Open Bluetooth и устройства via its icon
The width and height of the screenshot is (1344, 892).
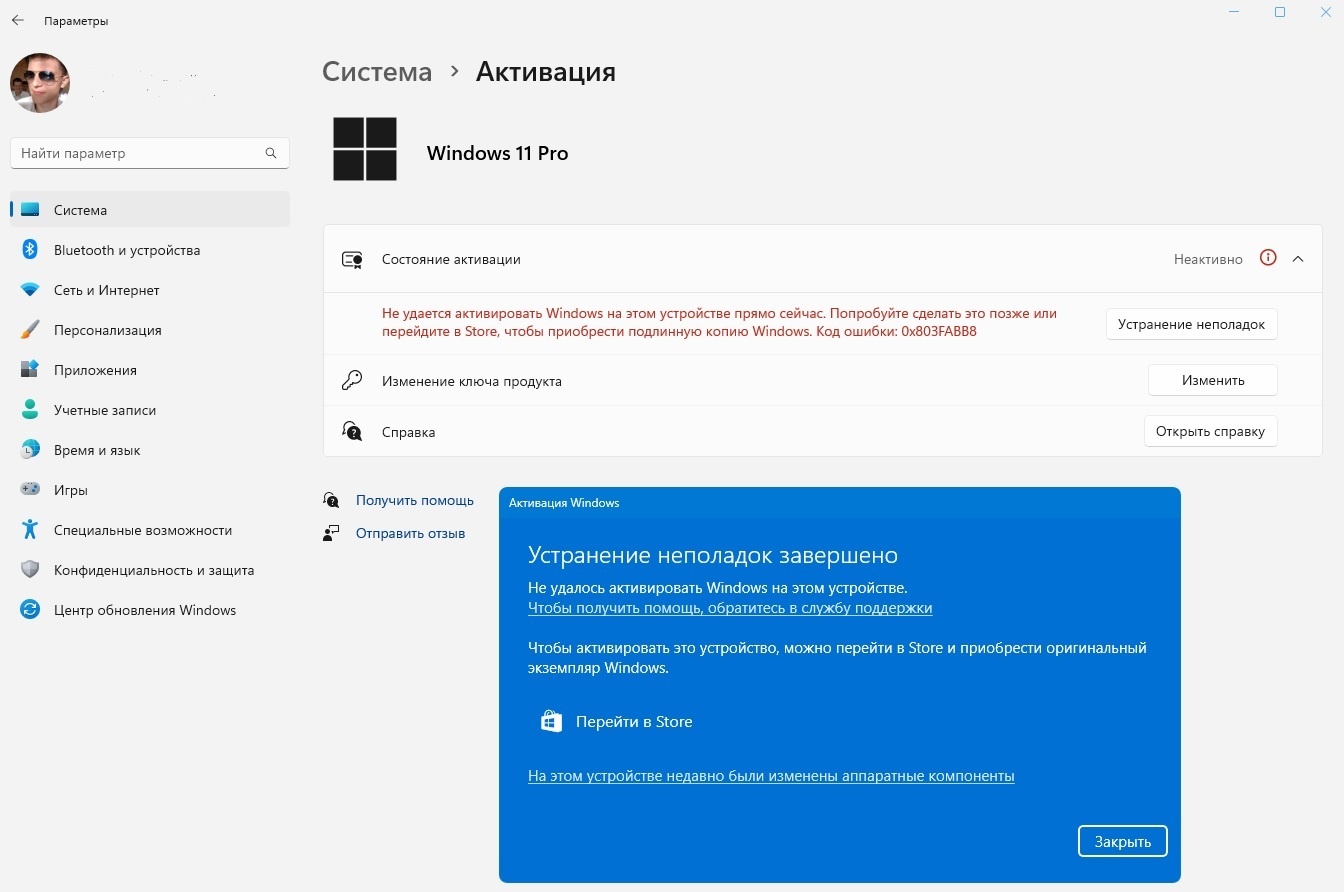click(30, 250)
